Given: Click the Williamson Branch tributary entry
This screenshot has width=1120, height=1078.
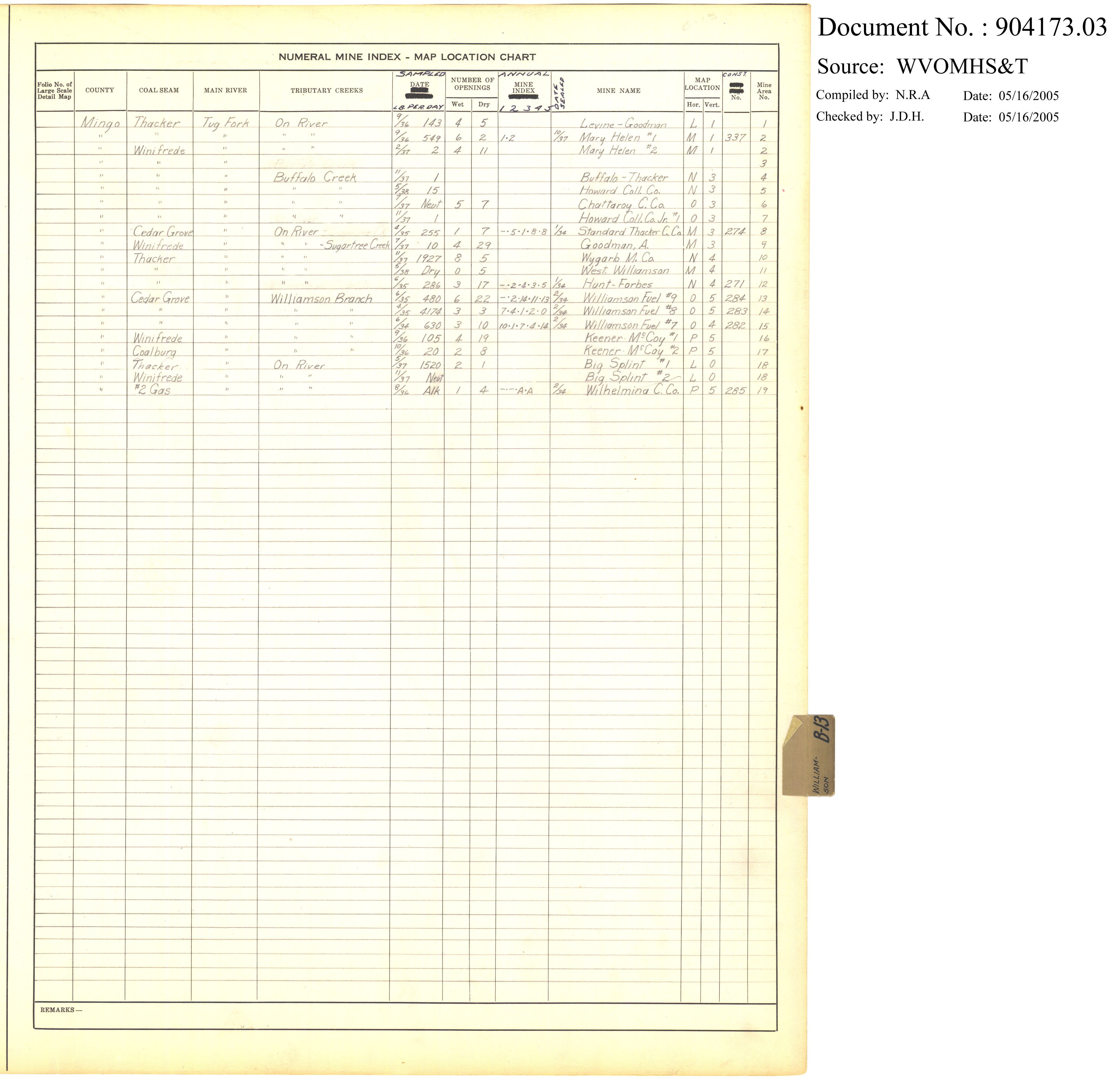Looking at the screenshot, I should [321, 298].
